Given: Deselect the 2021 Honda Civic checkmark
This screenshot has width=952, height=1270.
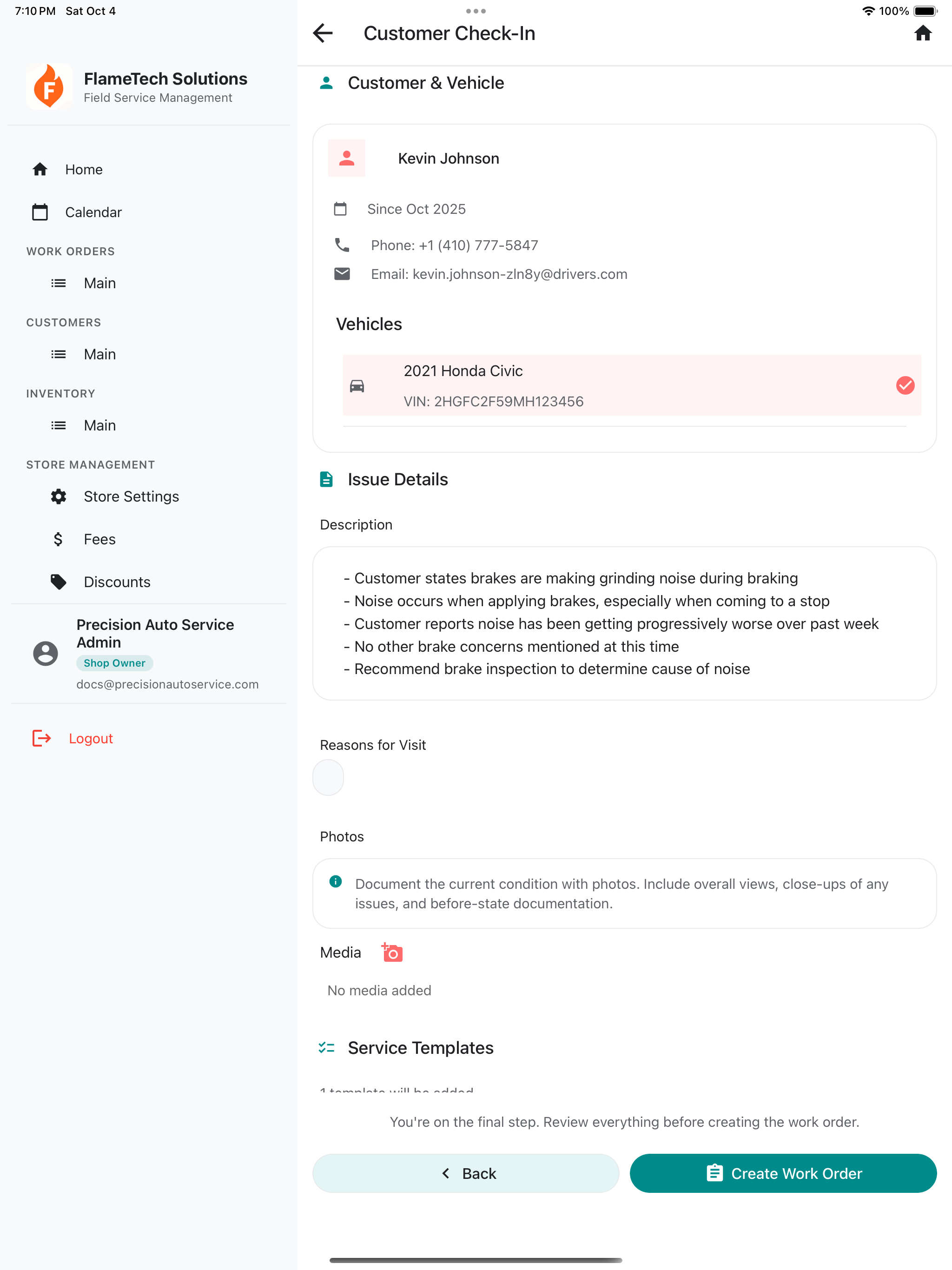Looking at the screenshot, I should click(x=906, y=386).
